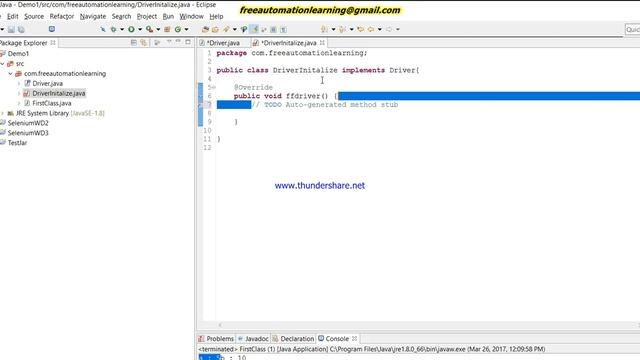Expand the Driver.java tree node
The image size is (640, 360).
coord(19,83)
